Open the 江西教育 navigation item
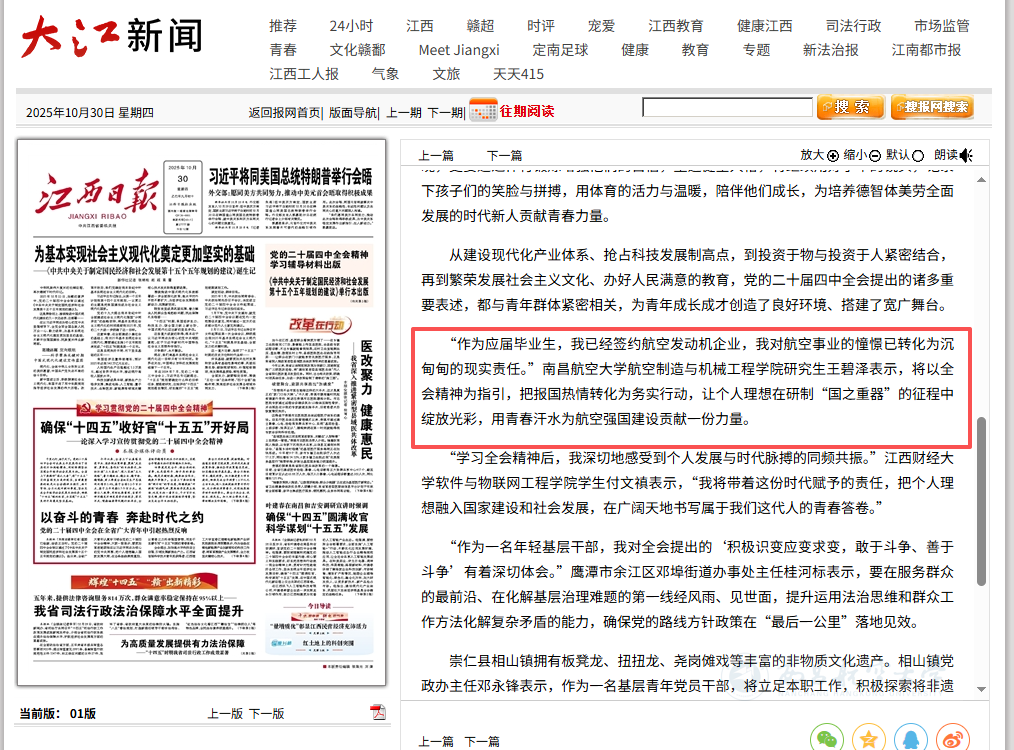This screenshot has height=750, width=1014. coord(675,25)
